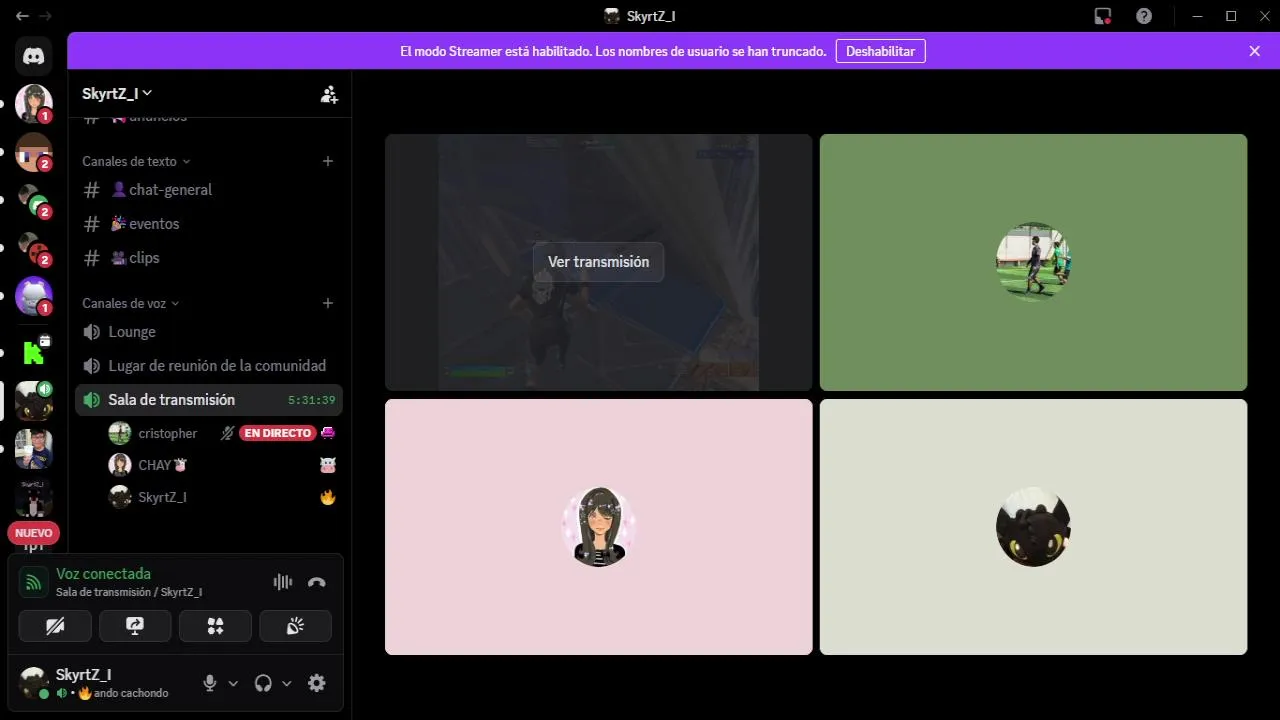Click Deshabilitar streamer mode button
The height and width of the screenshot is (720, 1280).
click(x=880, y=51)
